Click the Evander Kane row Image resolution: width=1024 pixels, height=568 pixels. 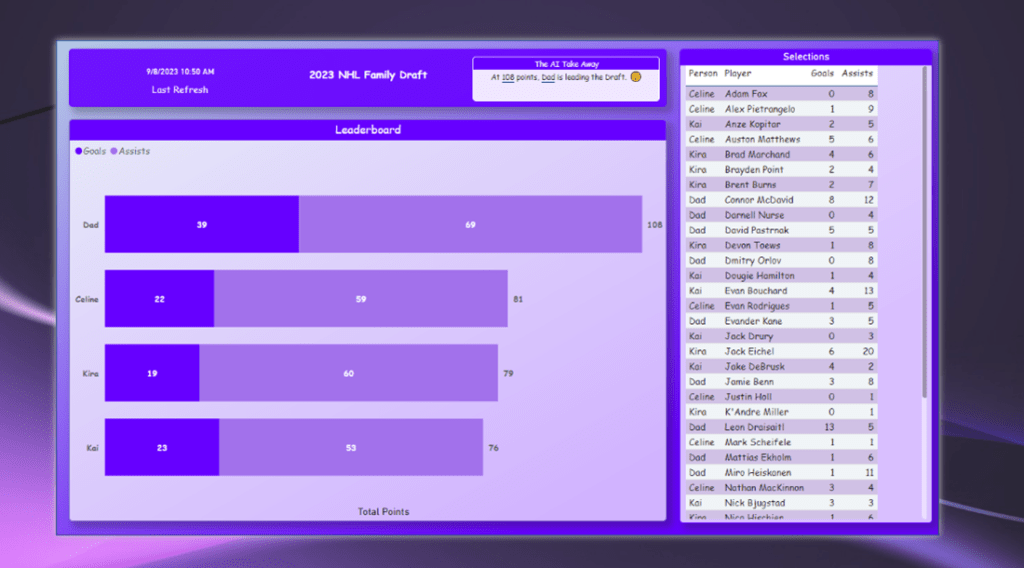(782, 321)
